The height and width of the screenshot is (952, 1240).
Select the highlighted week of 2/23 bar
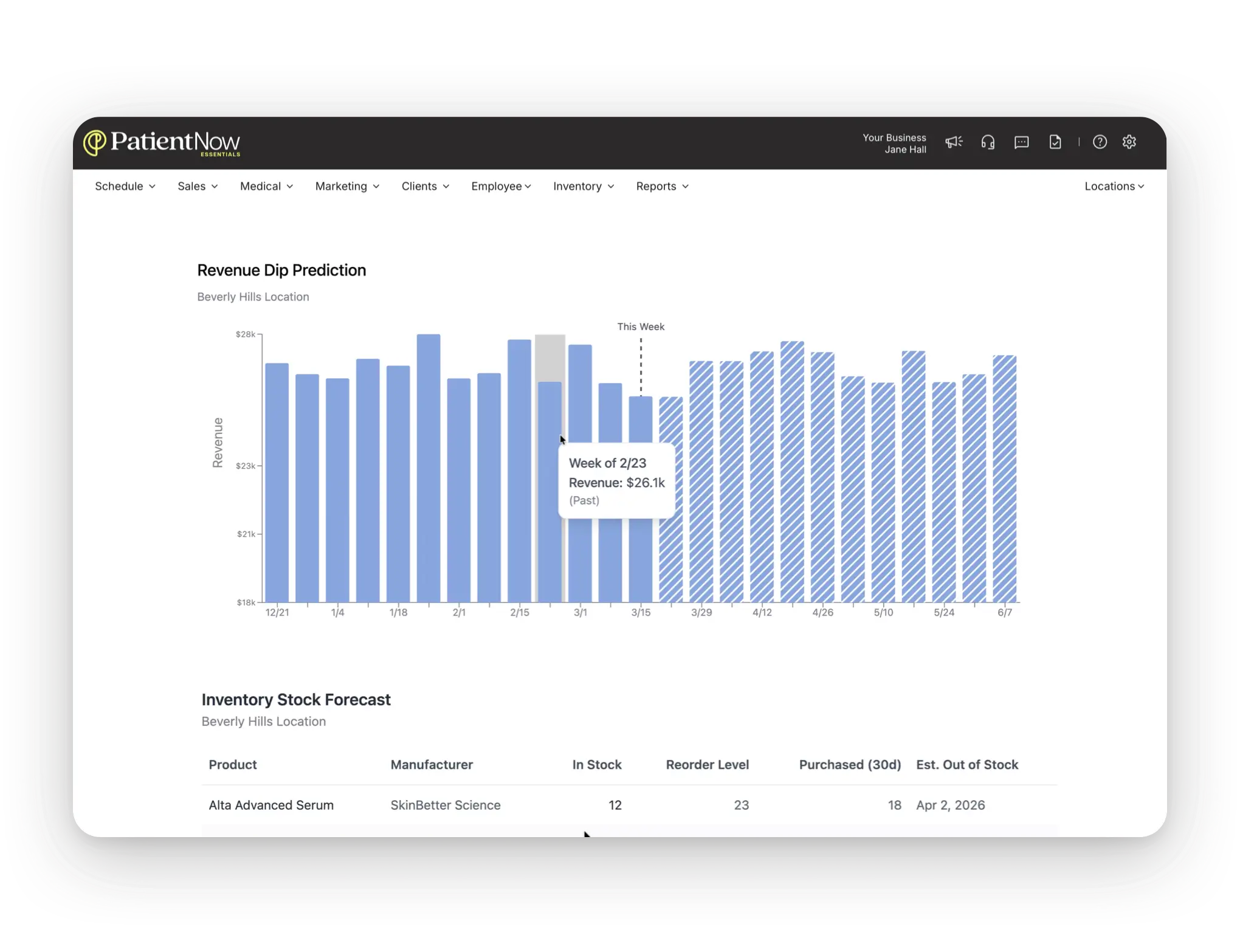[549, 492]
